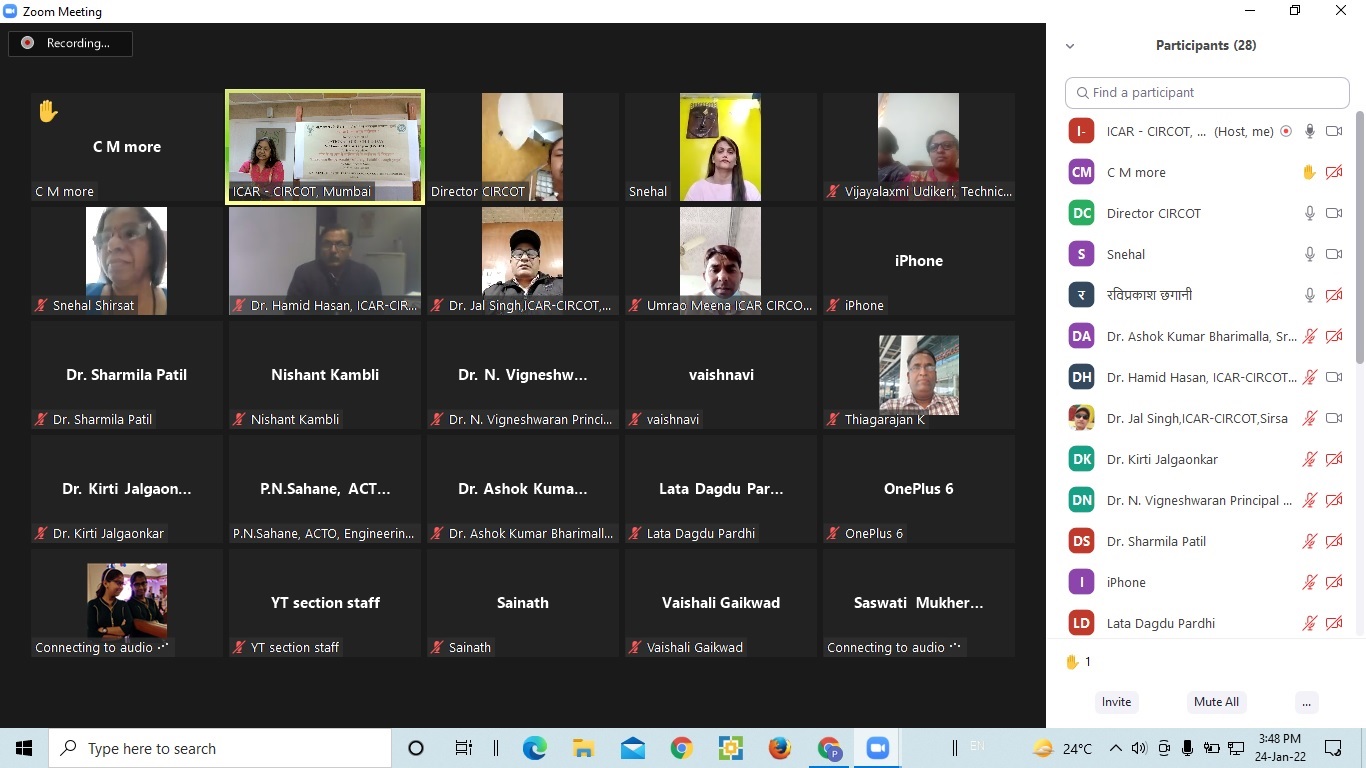
Task: Click the muted microphone icon for Dr. N. Vigneshwaran
Action: [1309, 500]
